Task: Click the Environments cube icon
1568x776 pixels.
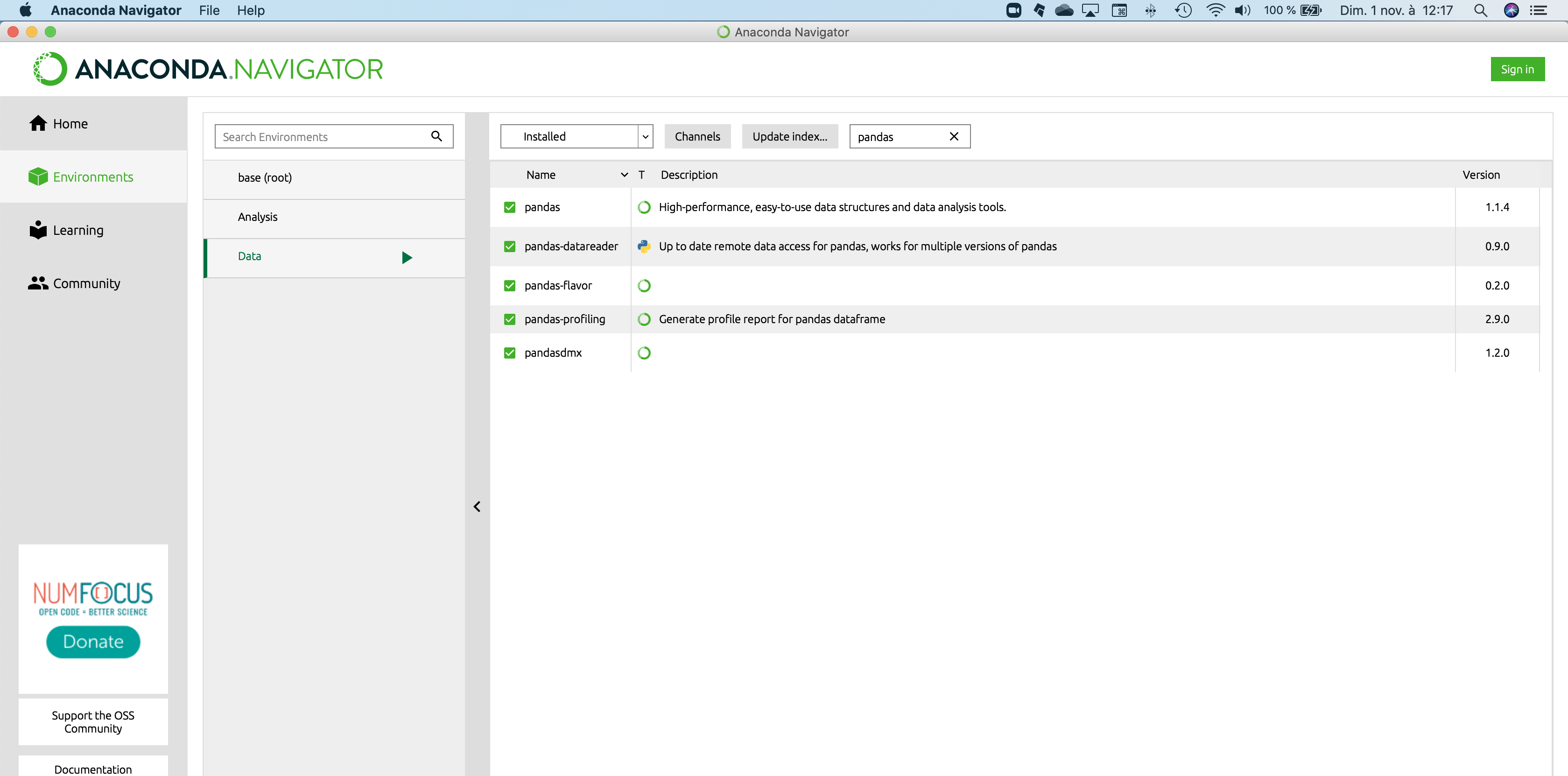Action: point(38,176)
